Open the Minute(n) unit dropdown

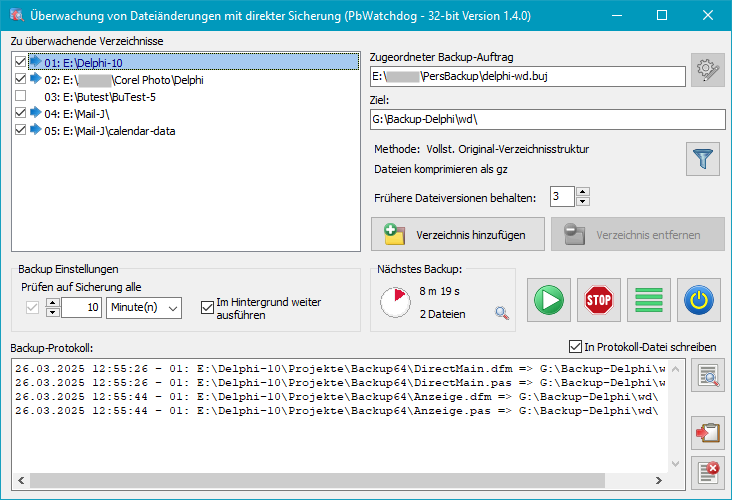point(144,308)
